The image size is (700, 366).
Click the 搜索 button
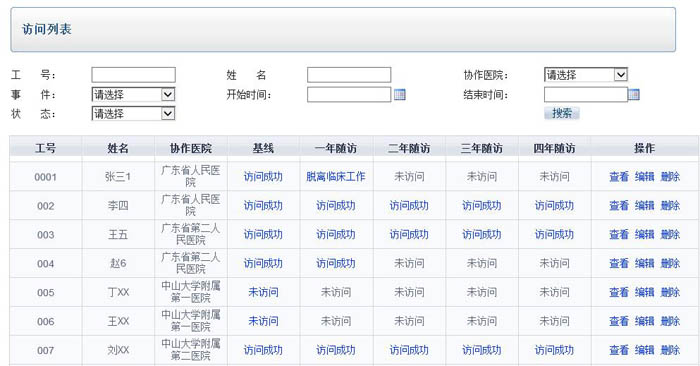click(x=562, y=113)
